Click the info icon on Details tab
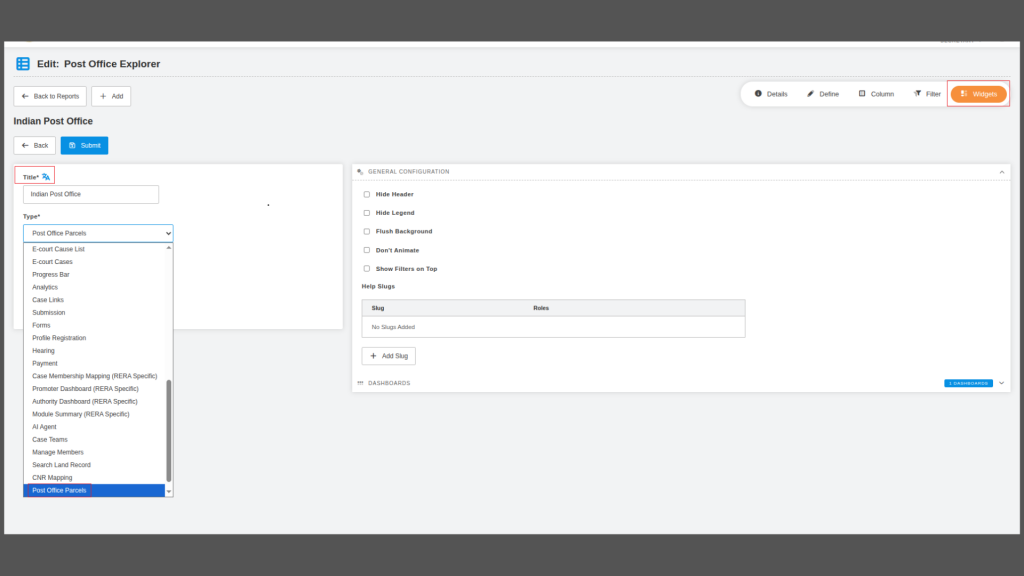The image size is (1024, 576). pos(758,94)
